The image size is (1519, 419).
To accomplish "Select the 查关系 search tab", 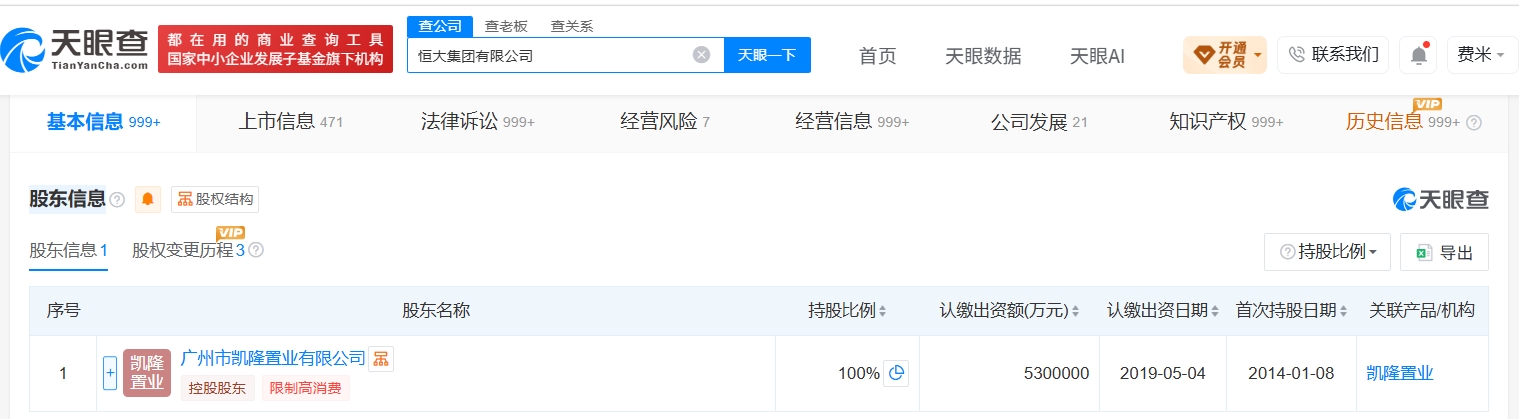I will [x=572, y=26].
